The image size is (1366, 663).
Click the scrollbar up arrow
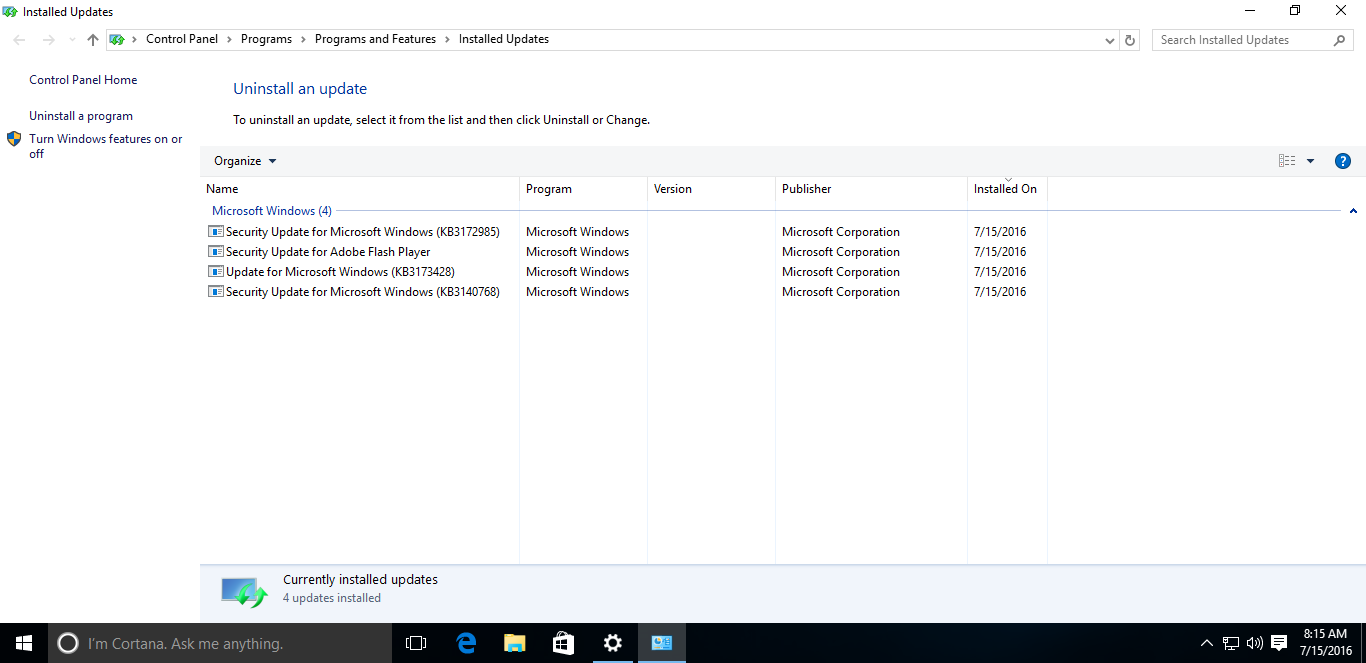point(1353,211)
